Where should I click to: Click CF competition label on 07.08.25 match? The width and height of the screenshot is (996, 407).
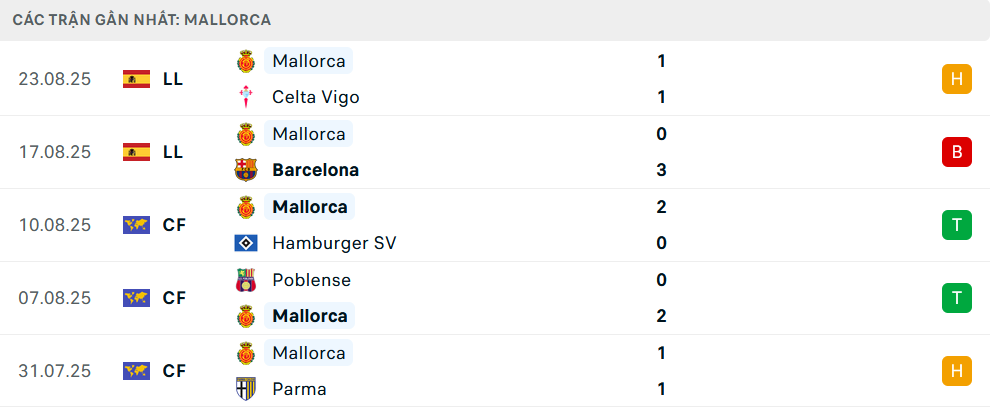[x=174, y=298]
